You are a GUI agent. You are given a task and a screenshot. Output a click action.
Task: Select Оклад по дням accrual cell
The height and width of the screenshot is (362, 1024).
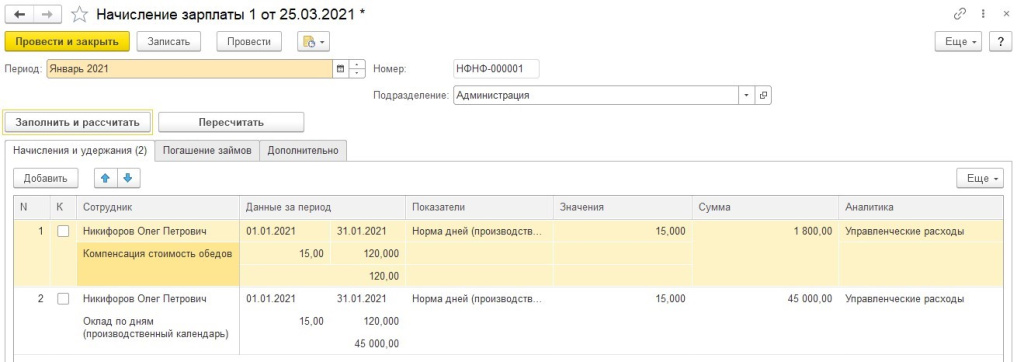tap(158, 332)
